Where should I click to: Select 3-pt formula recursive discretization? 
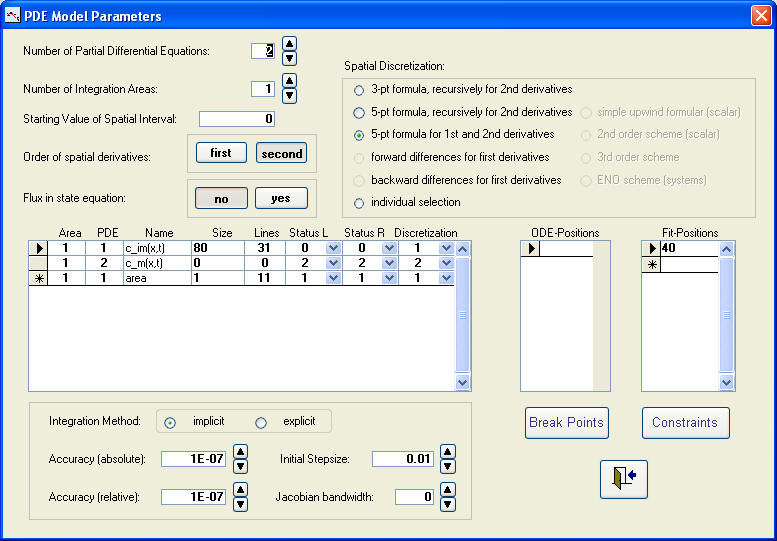point(359,90)
